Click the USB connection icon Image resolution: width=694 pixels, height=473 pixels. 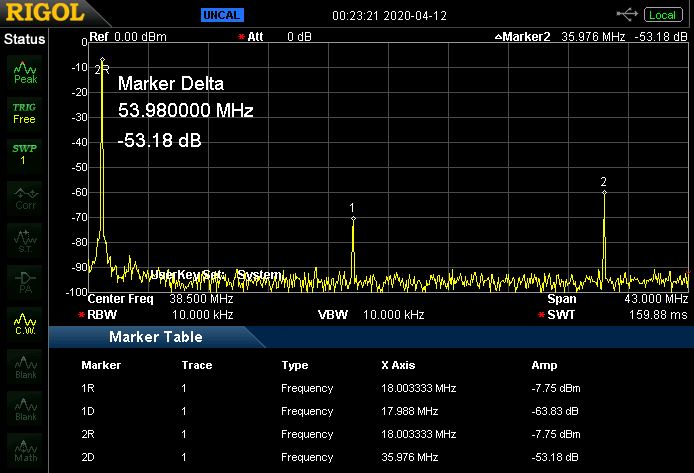pyautogui.click(x=627, y=15)
